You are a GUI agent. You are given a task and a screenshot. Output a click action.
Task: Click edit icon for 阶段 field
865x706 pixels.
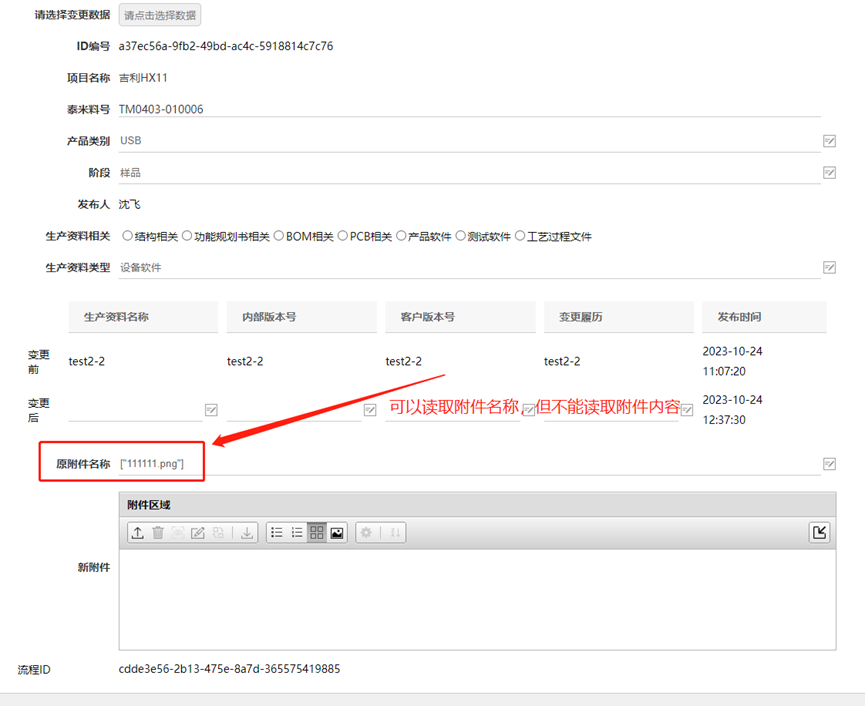pyautogui.click(x=829, y=173)
